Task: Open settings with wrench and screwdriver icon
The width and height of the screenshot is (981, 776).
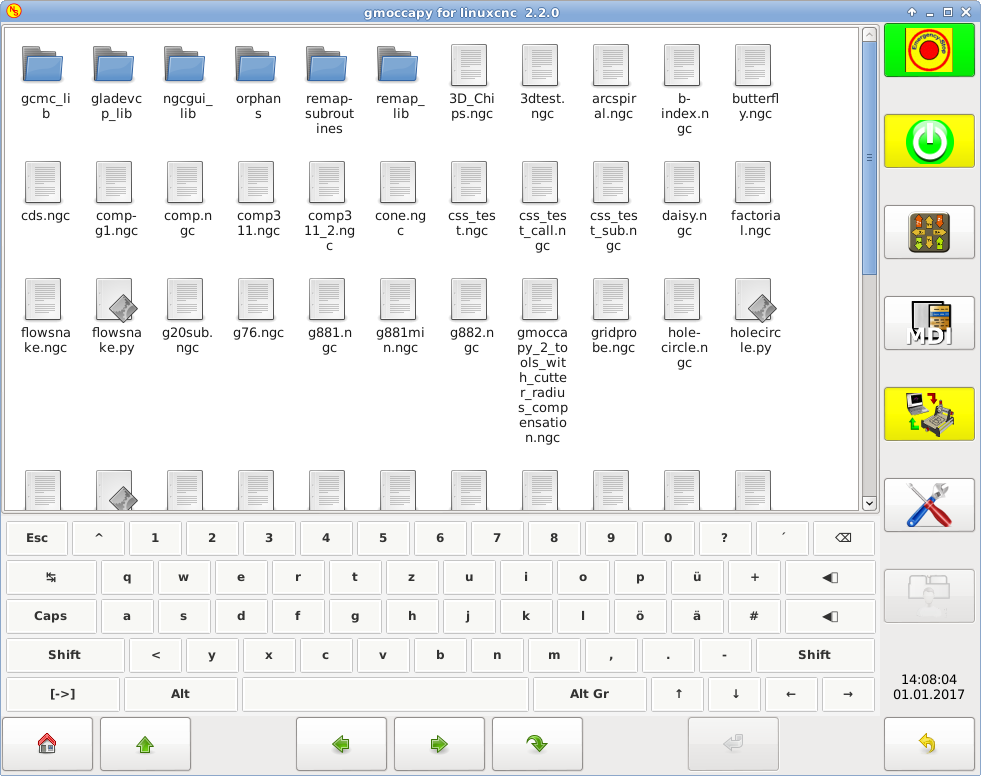Action: [x=929, y=505]
